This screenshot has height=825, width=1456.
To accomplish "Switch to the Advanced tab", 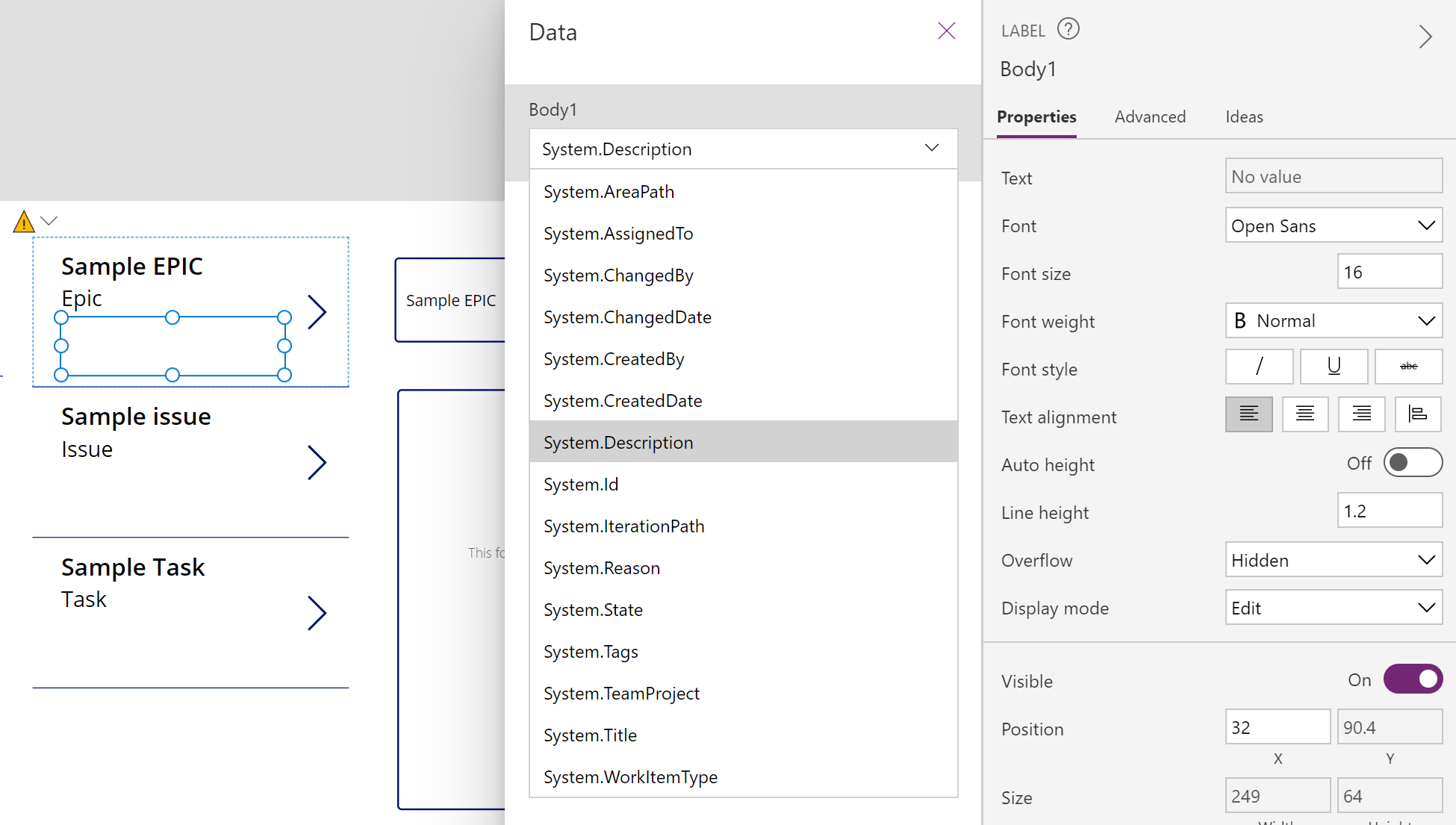I will [1149, 117].
